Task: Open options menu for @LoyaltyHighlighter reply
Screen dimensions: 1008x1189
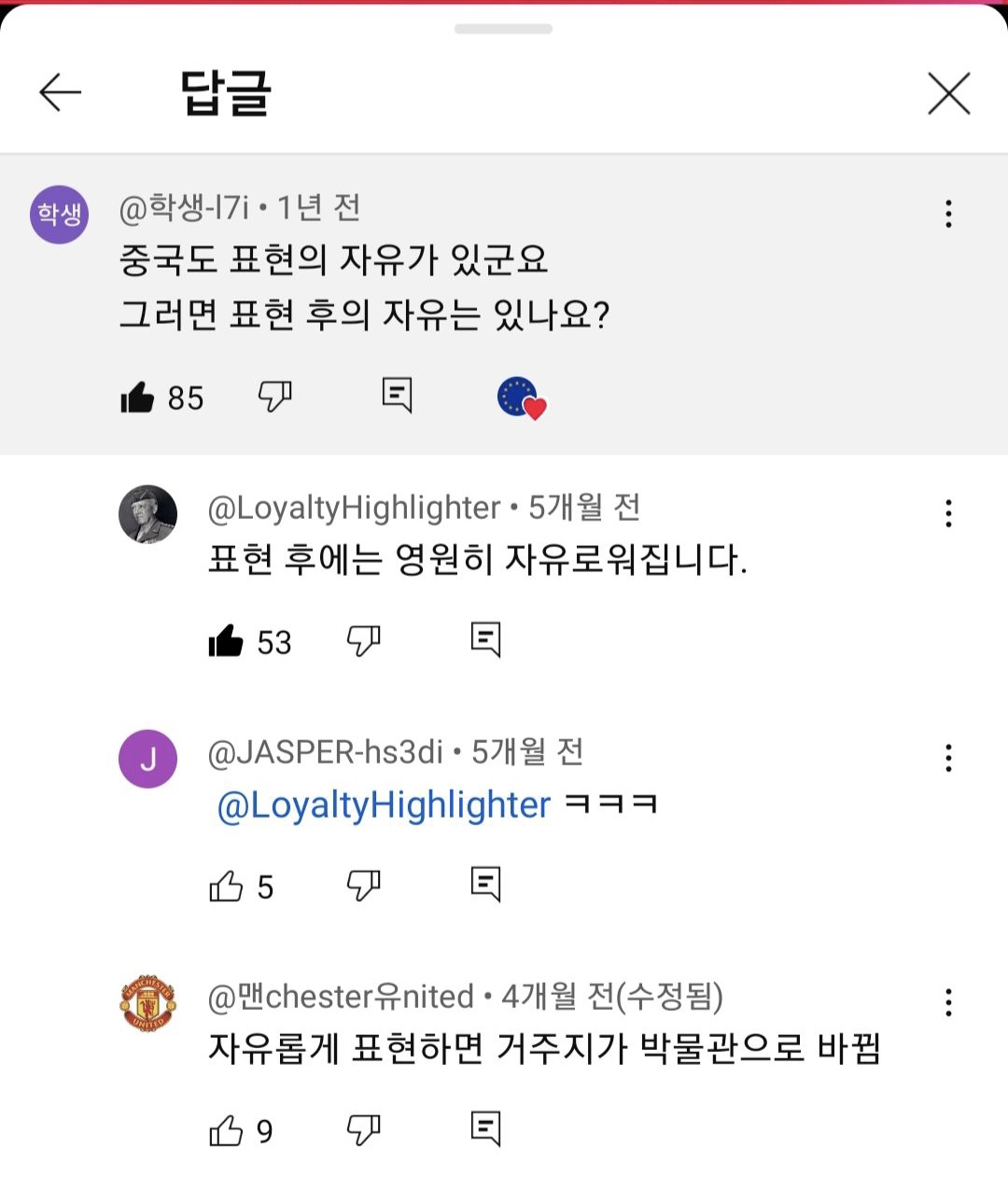Action: coord(948,513)
